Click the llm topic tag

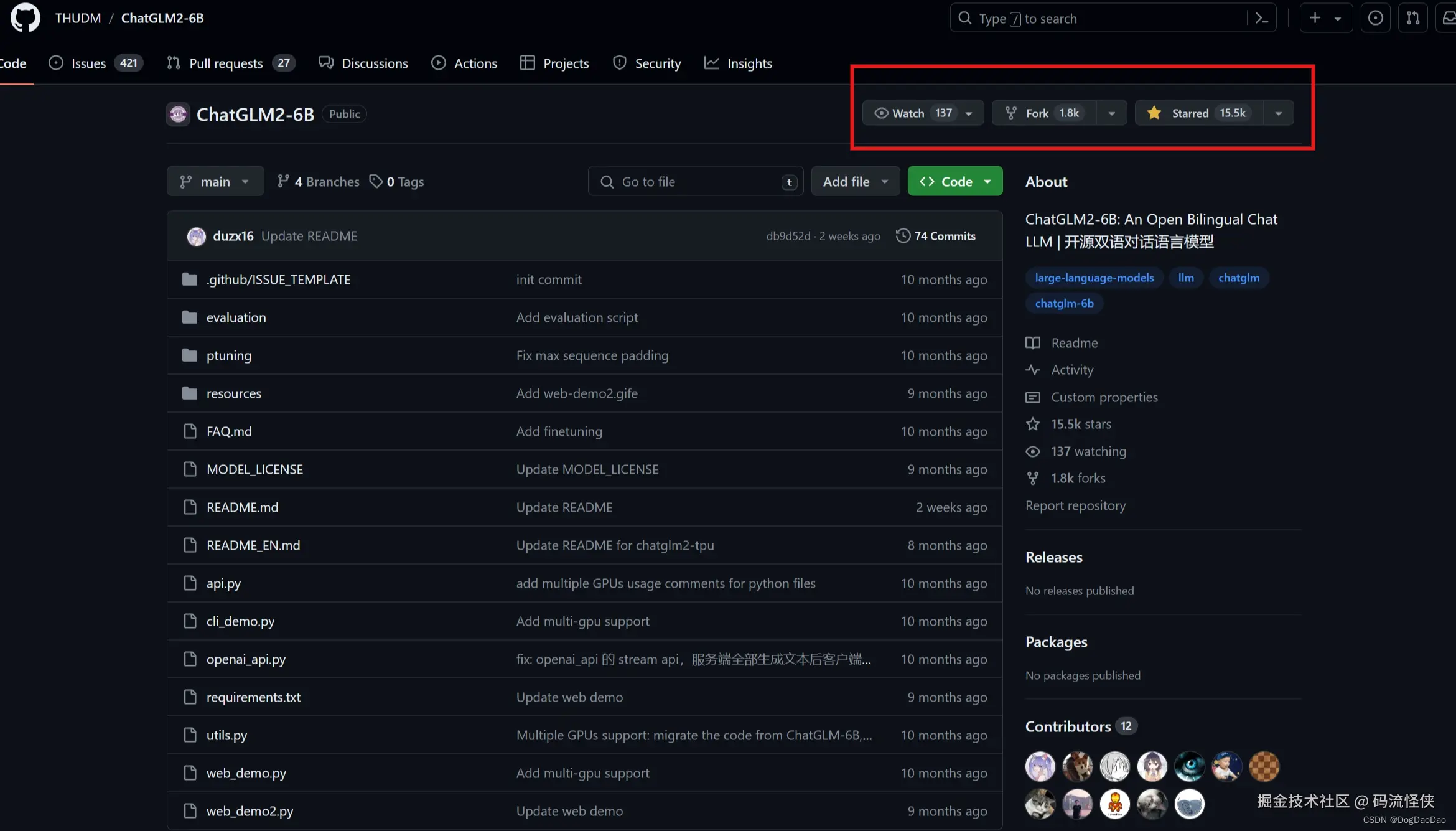(1186, 278)
